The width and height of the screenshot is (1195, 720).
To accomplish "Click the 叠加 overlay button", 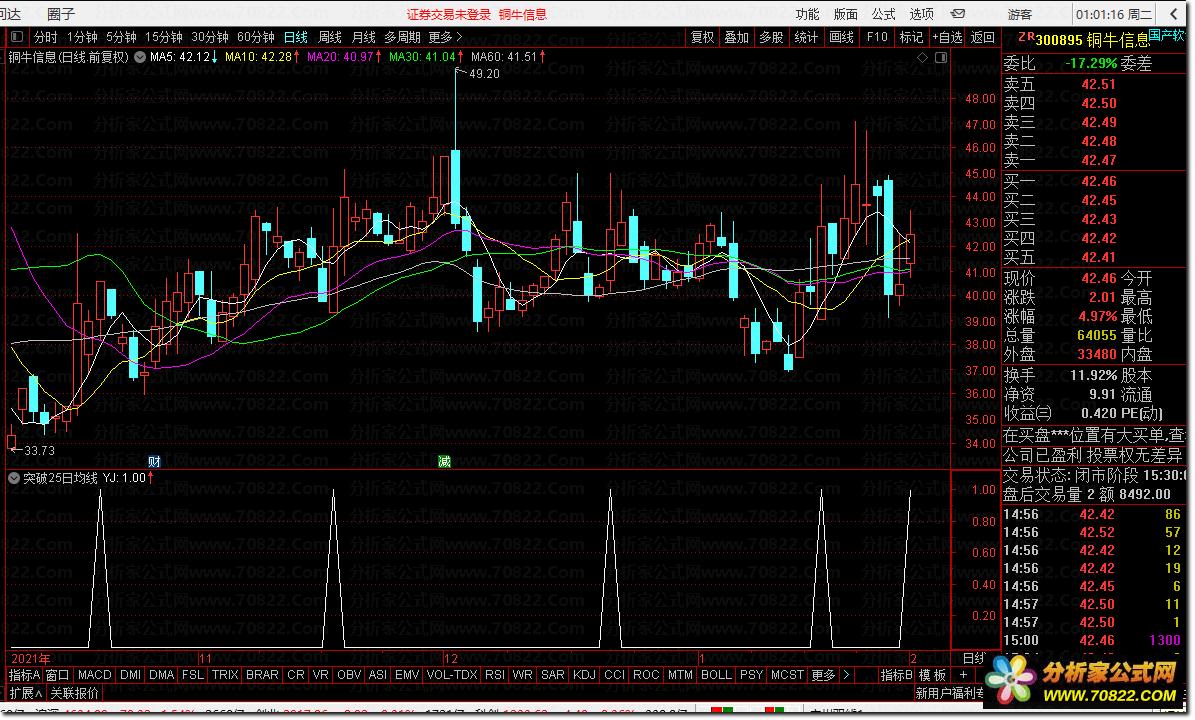I will coord(737,37).
